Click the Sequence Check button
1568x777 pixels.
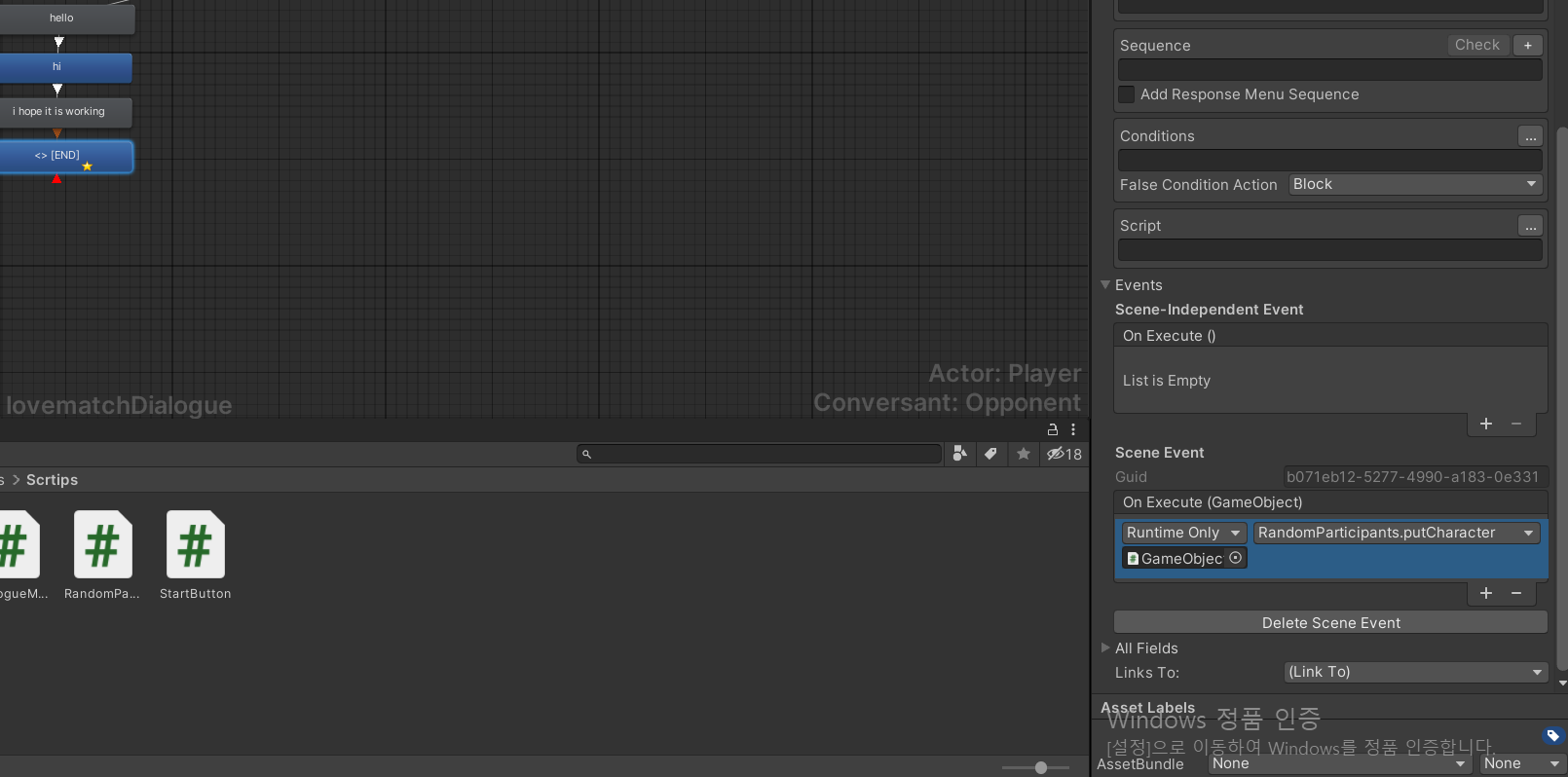(x=1476, y=45)
